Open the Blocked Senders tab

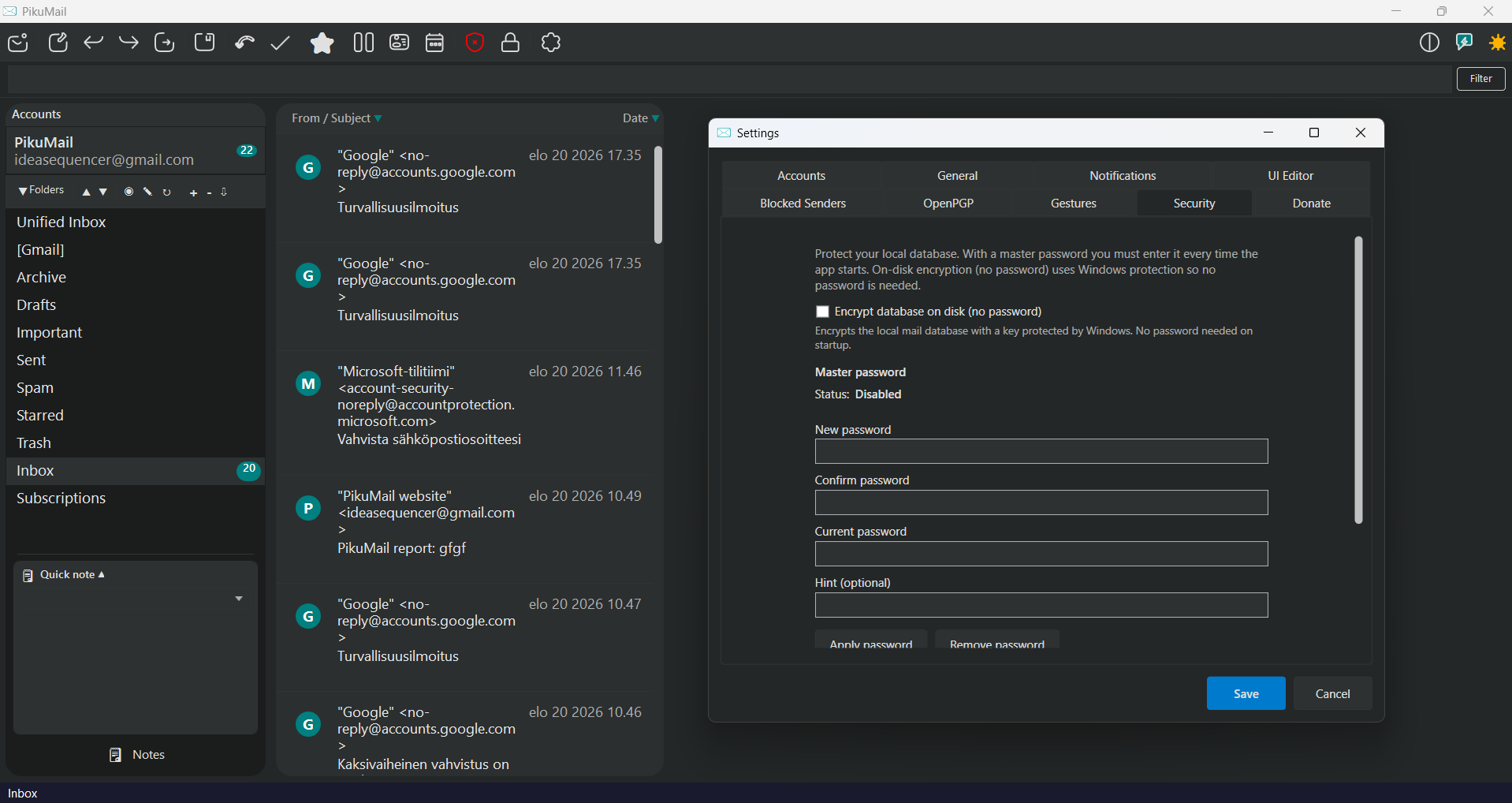pyautogui.click(x=803, y=203)
